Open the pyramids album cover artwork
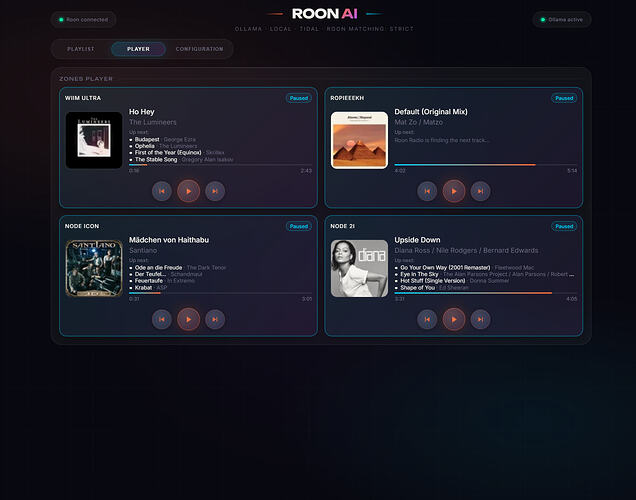 tap(359, 140)
